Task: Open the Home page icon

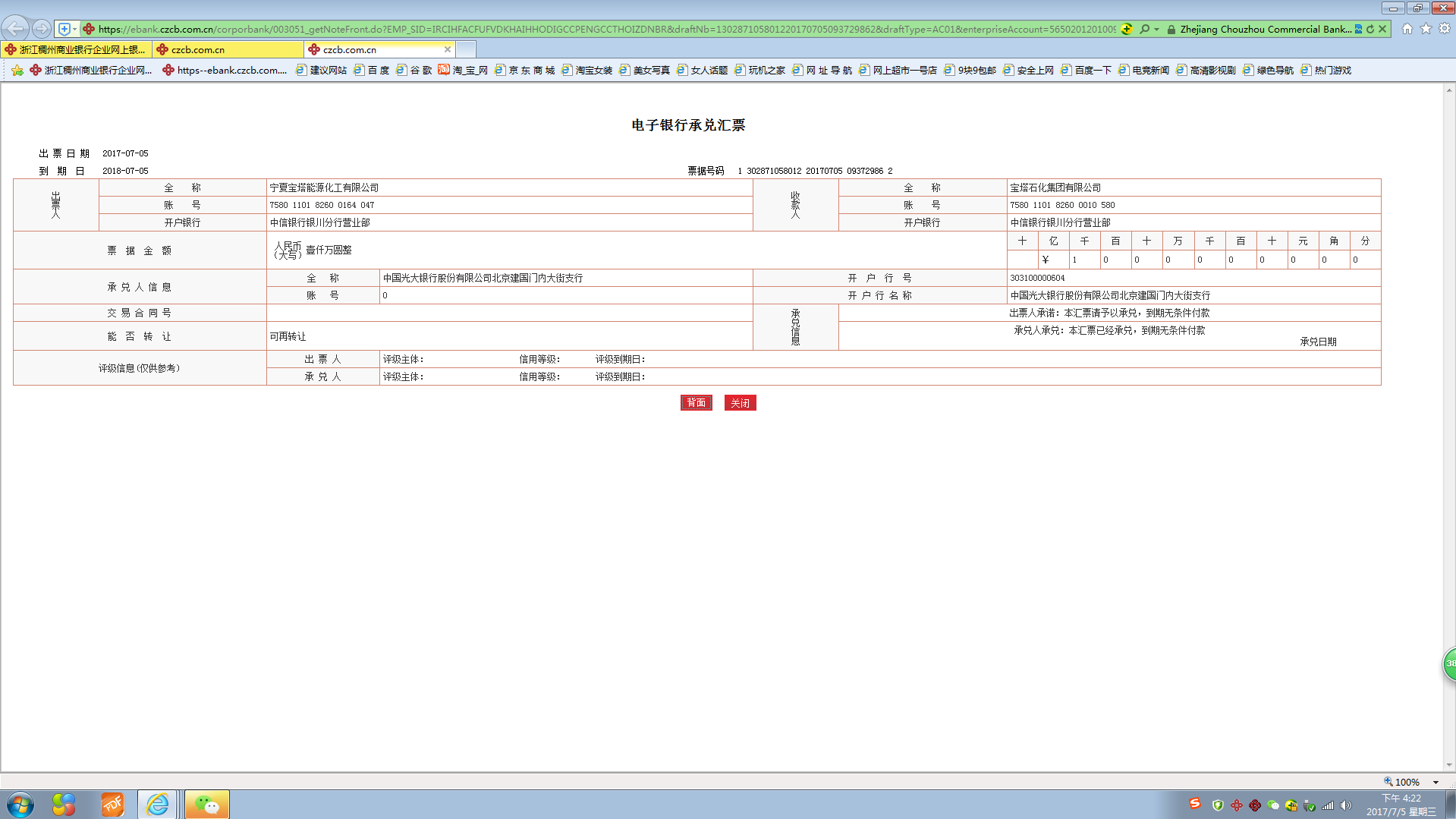Action: coord(1407,29)
